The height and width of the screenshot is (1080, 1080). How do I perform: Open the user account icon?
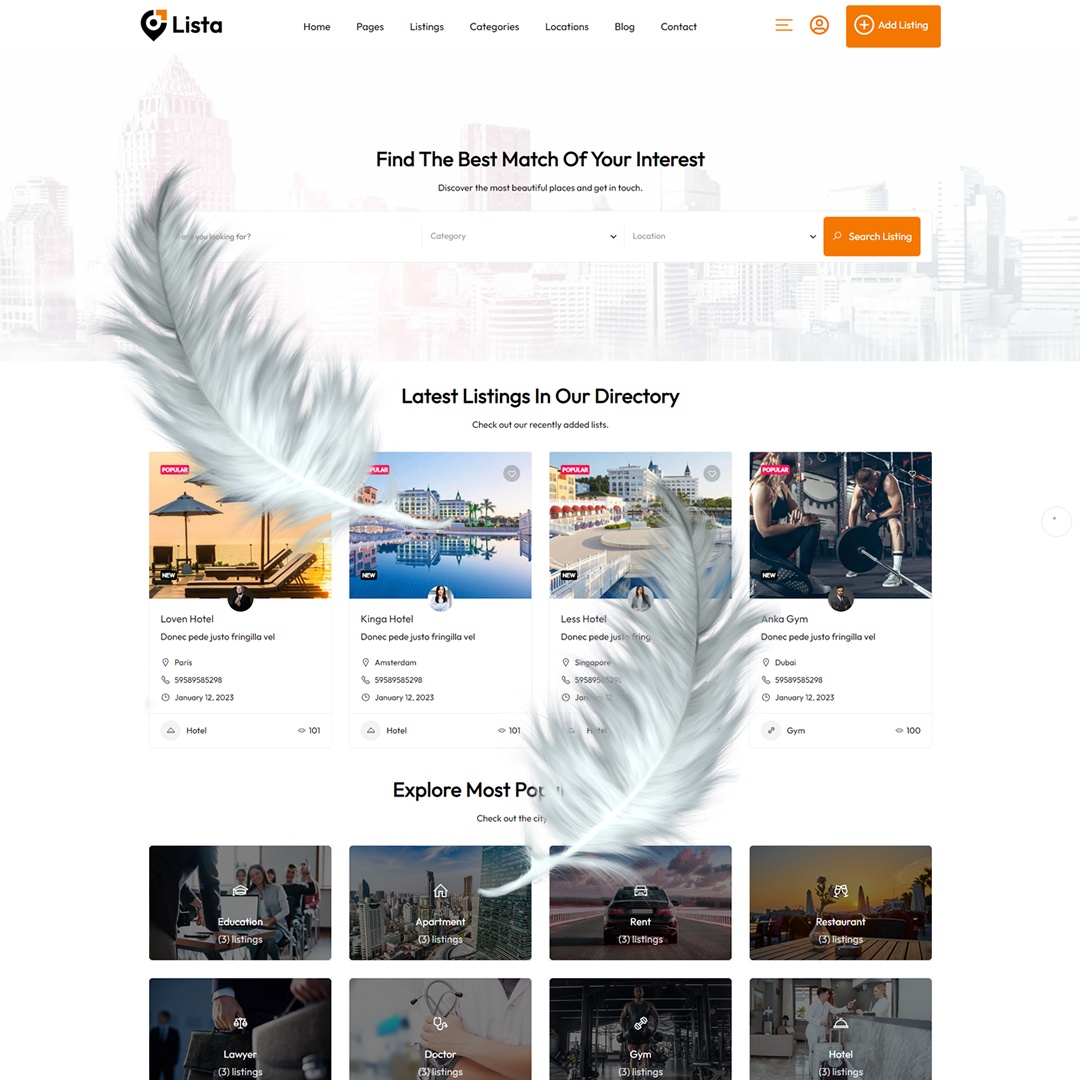point(819,25)
